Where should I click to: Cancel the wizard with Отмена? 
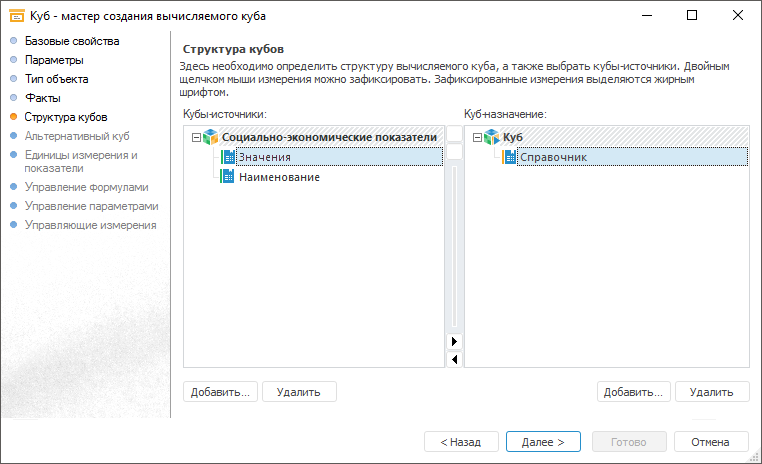pyautogui.click(x=711, y=441)
